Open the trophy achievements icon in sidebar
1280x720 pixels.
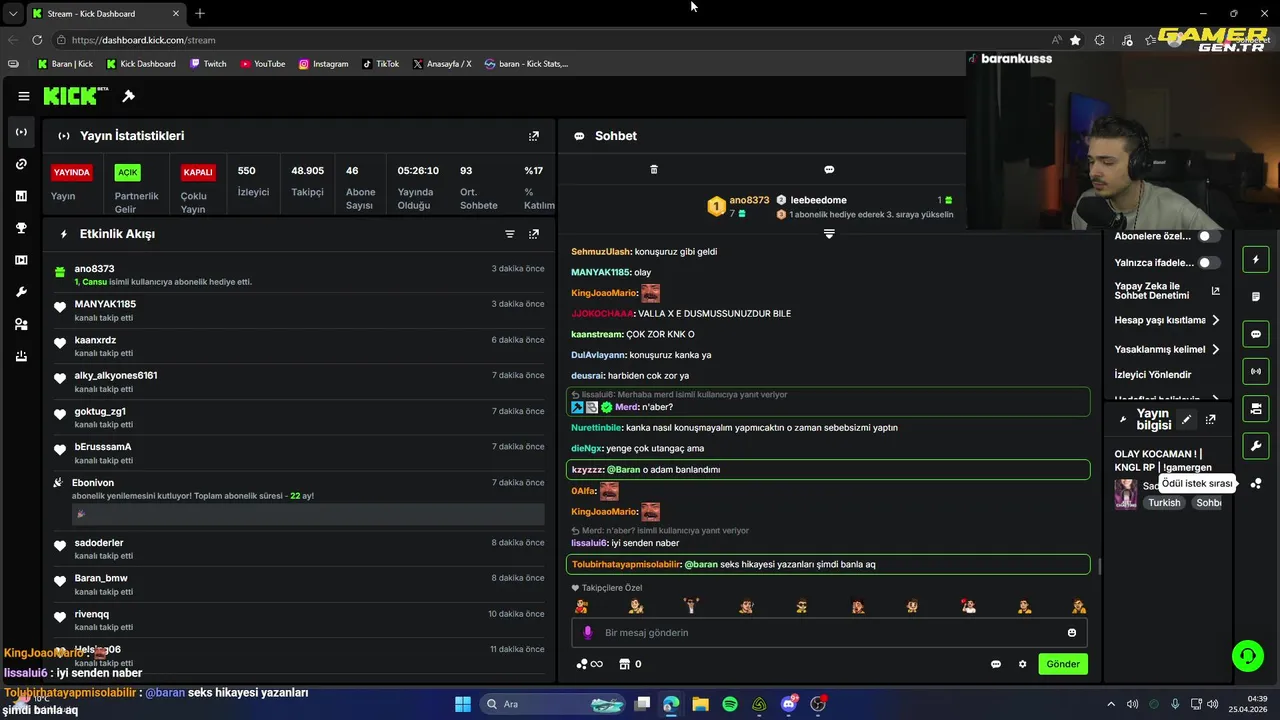coord(21,228)
